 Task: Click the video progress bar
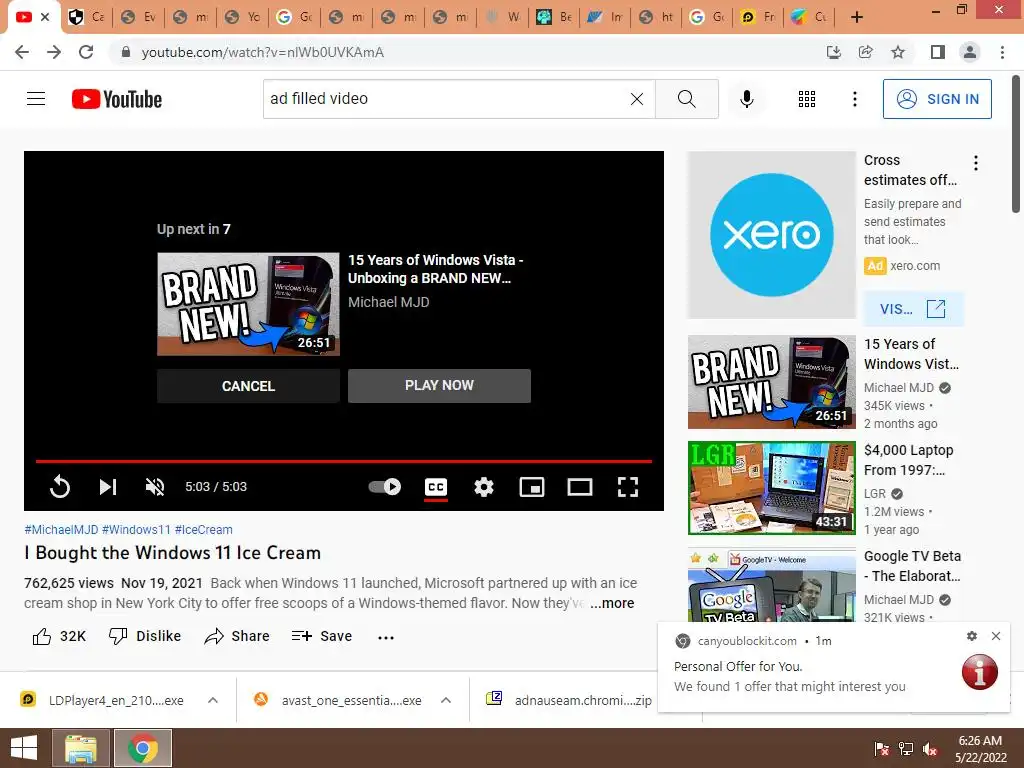pos(344,461)
